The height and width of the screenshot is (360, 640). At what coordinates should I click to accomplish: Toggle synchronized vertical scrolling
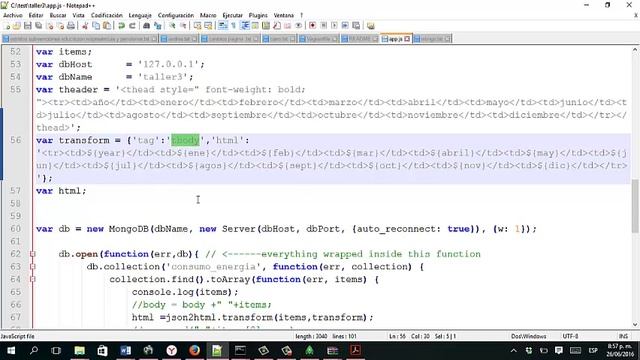pos(198,26)
